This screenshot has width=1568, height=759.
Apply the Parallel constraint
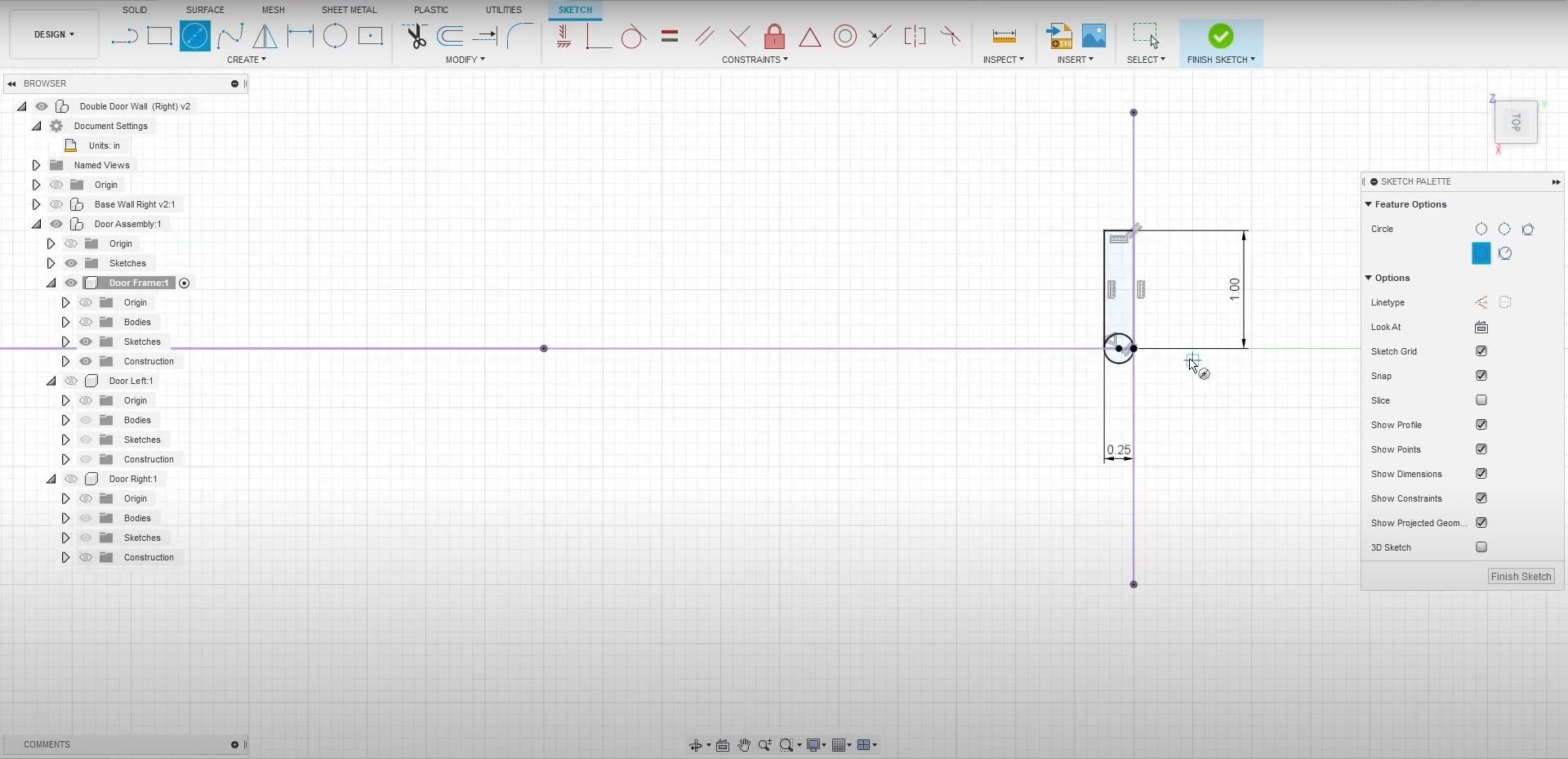[704, 36]
